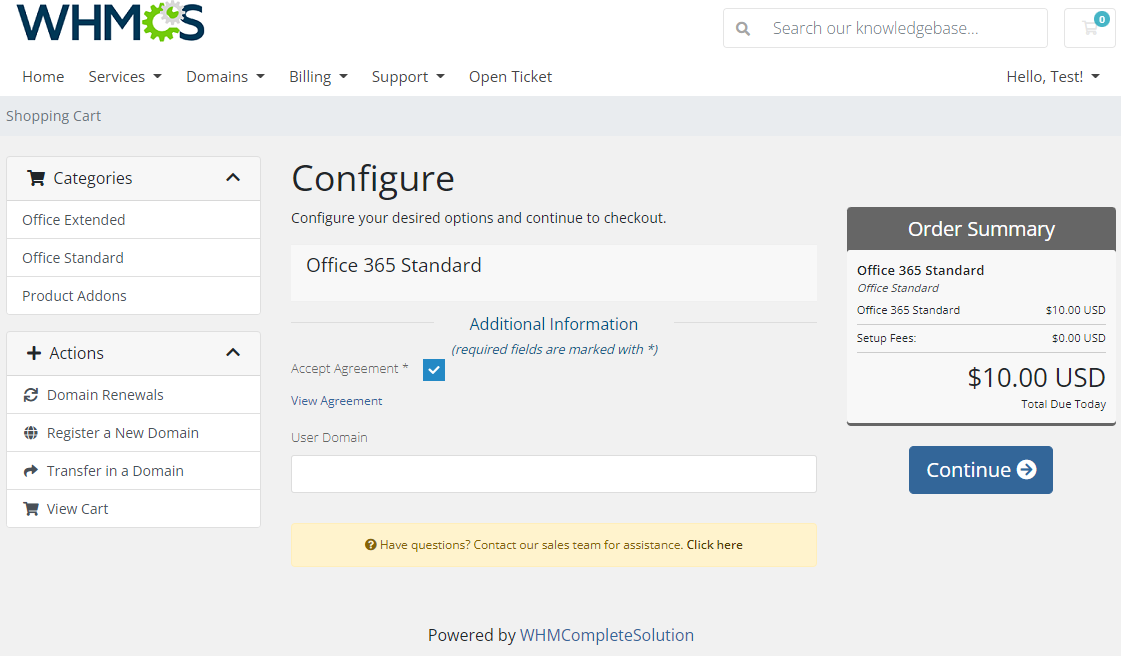Click the Setup Fees $0.00 USD value
Viewport: 1121px width, 656px height.
1078,338
